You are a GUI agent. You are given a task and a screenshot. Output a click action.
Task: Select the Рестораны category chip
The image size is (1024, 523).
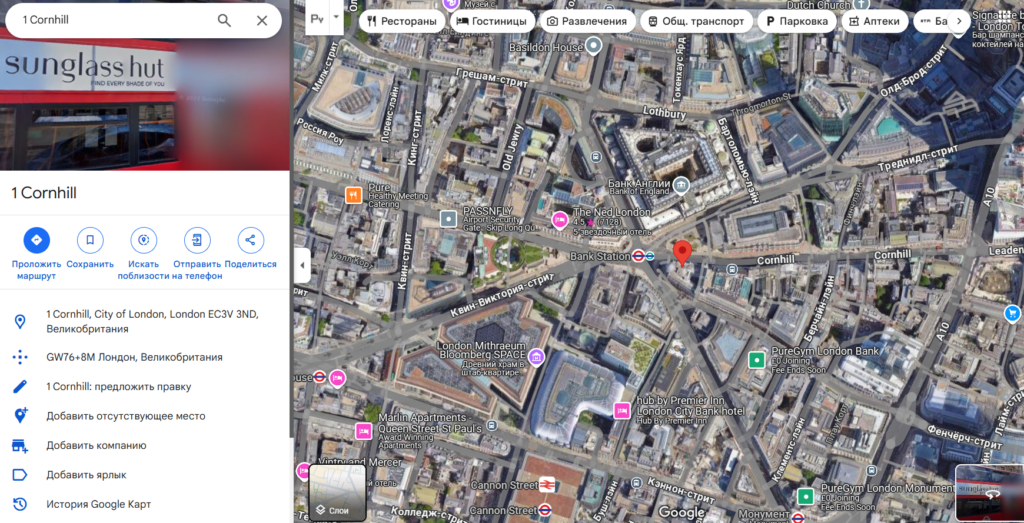pos(402,21)
